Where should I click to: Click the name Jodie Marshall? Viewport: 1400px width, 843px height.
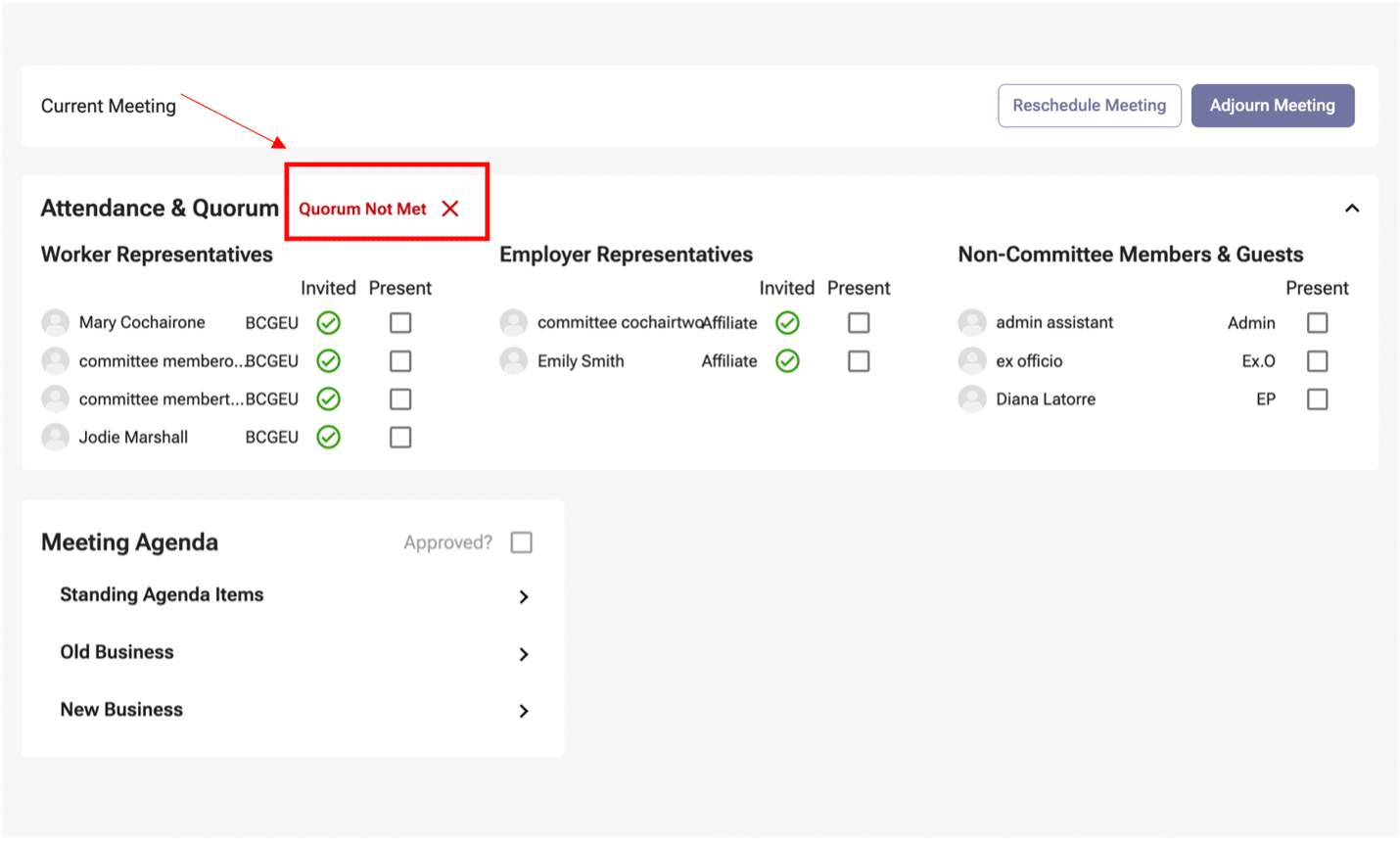(133, 437)
